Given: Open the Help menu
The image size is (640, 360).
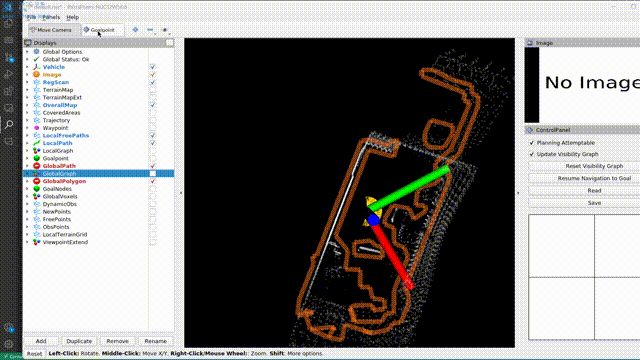Looking at the screenshot, I should pyautogui.click(x=72, y=17).
